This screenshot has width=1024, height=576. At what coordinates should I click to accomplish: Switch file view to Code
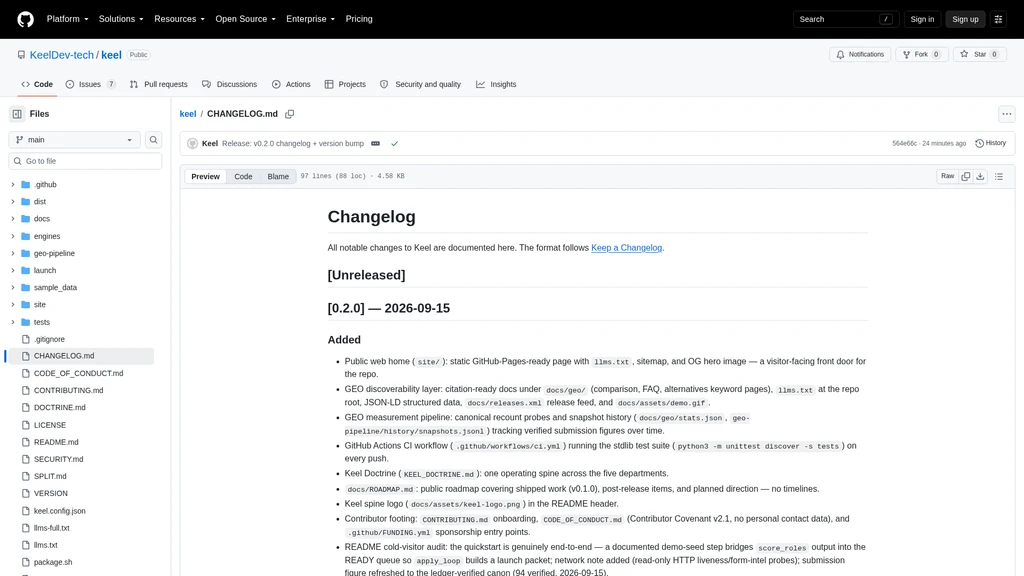[x=243, y=176]
